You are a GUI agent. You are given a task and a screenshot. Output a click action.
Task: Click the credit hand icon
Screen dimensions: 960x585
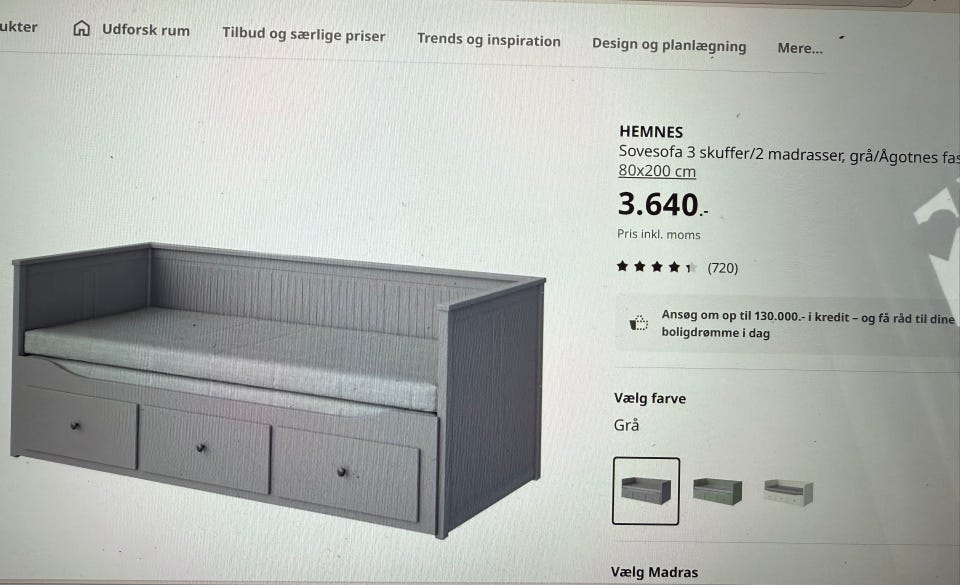click(639, 322)
